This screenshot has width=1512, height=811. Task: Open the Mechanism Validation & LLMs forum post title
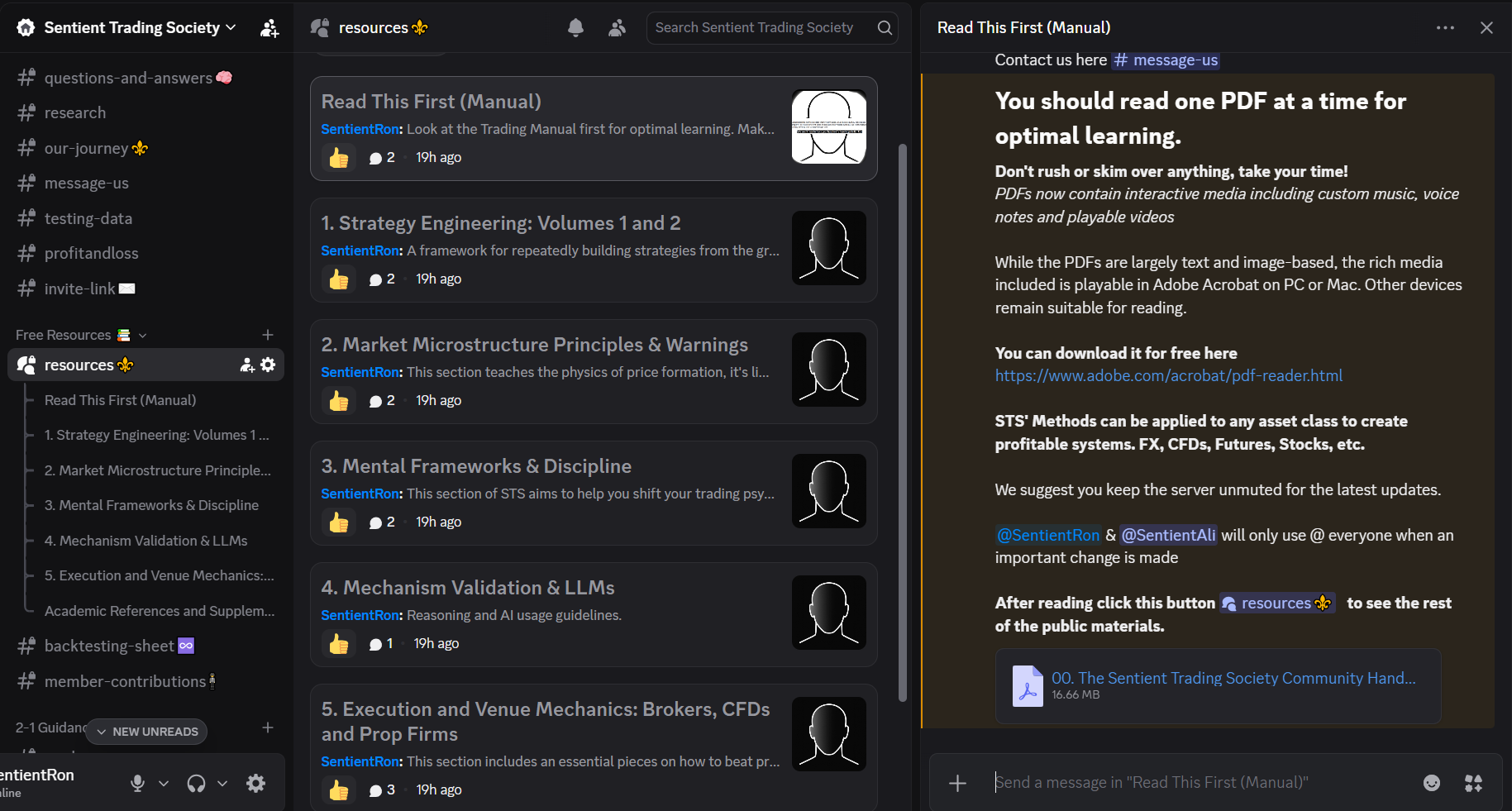468,588
